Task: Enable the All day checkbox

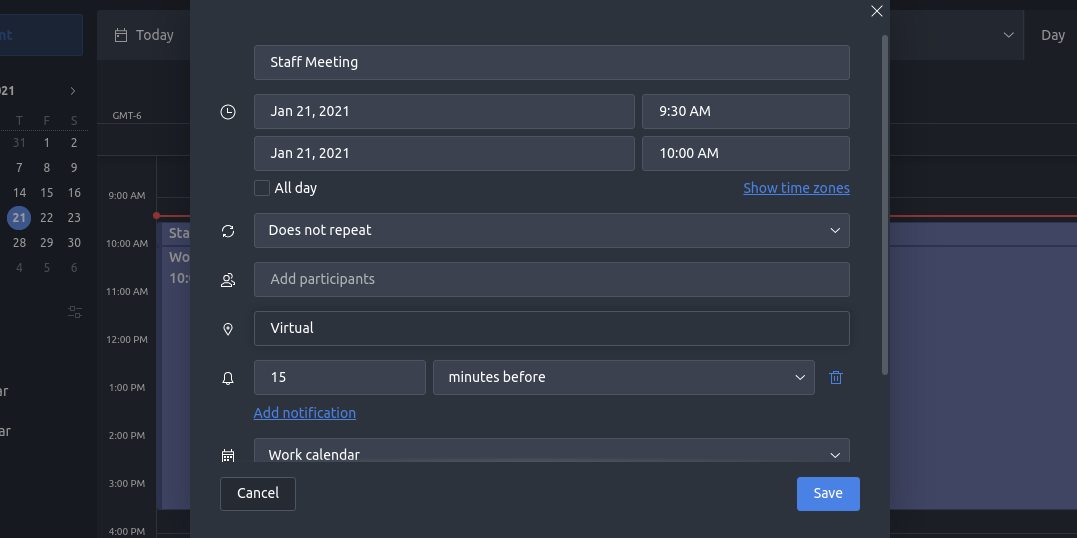Action: pyautogui.click(x=262, y=188)
